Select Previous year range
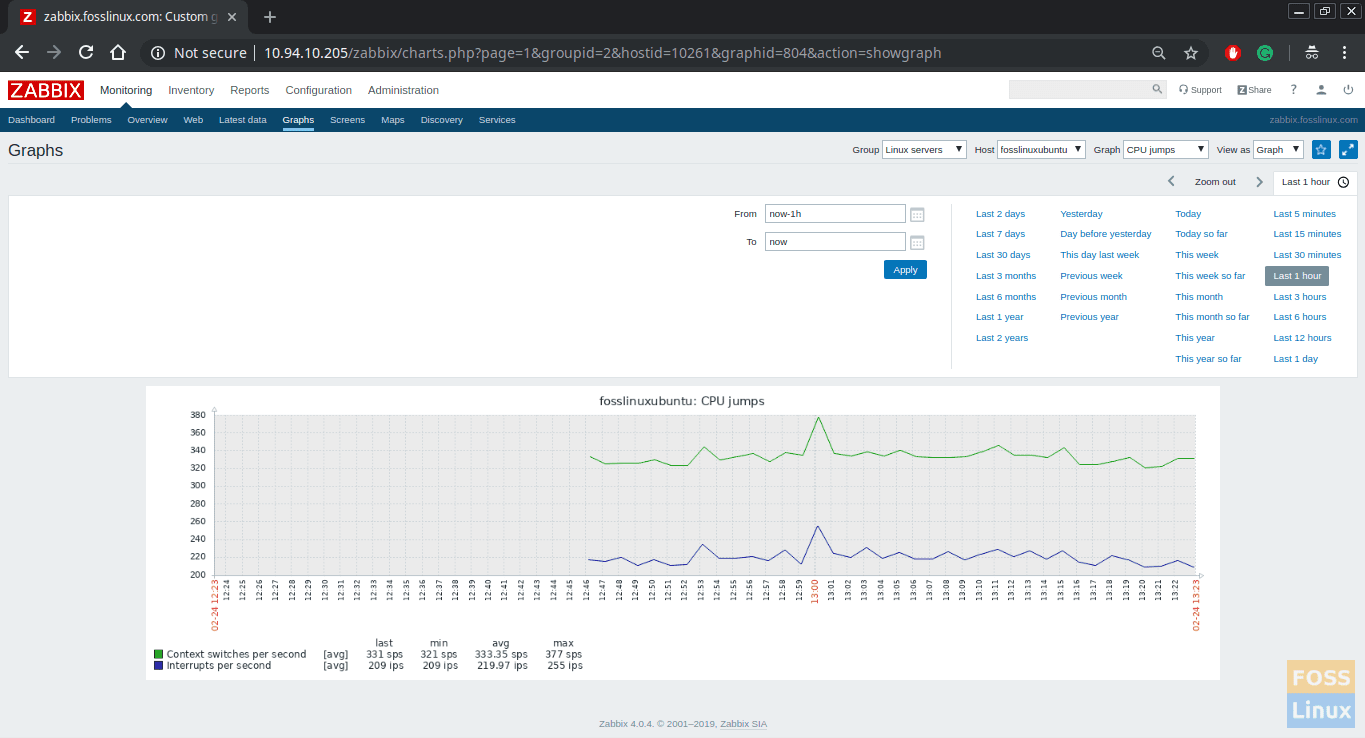Image resolution: width=1365 pixels, height=738 pixels. coord(1089,317)
